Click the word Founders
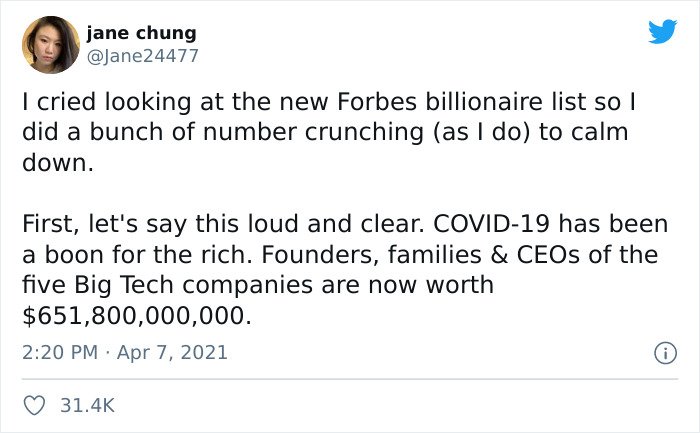This screenshot has width=700, height=433. [x=320, y=254]
